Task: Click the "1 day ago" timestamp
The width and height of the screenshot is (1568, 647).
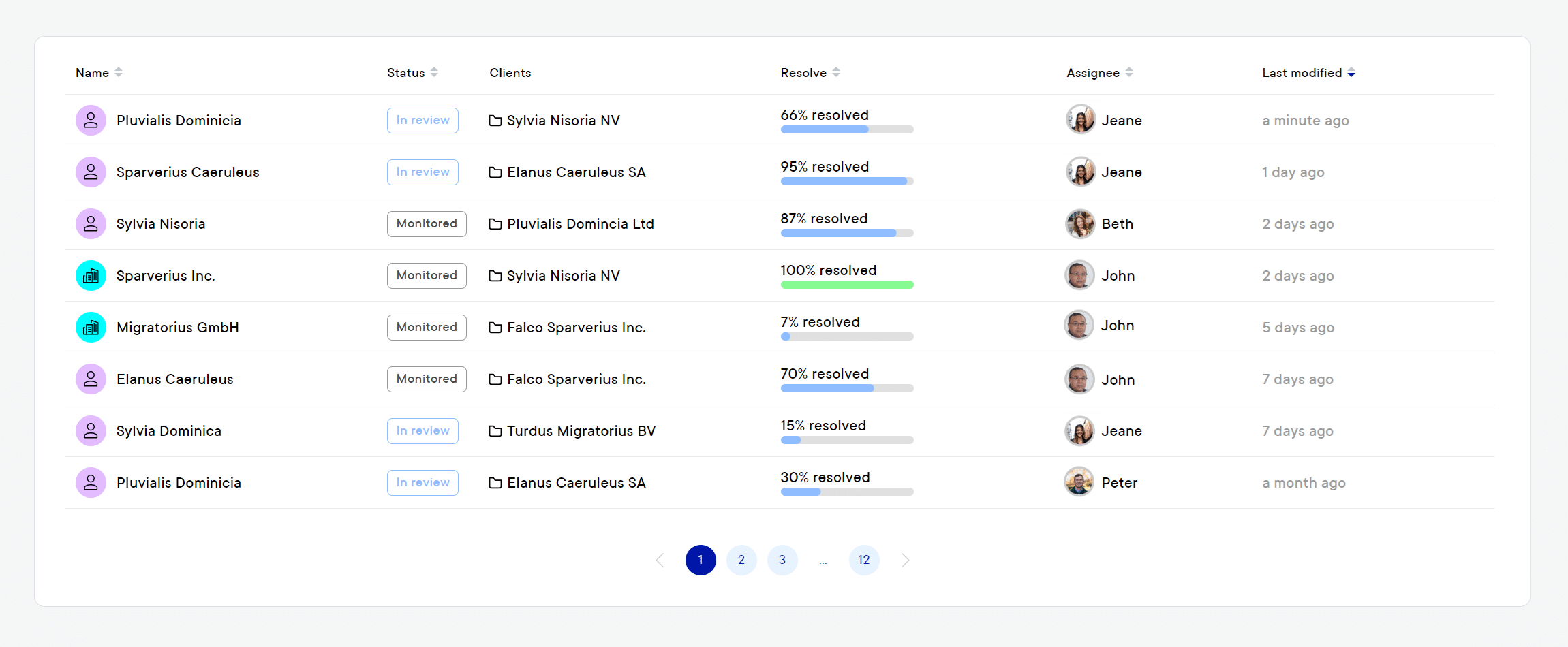Action: [x=1293, y=172]
